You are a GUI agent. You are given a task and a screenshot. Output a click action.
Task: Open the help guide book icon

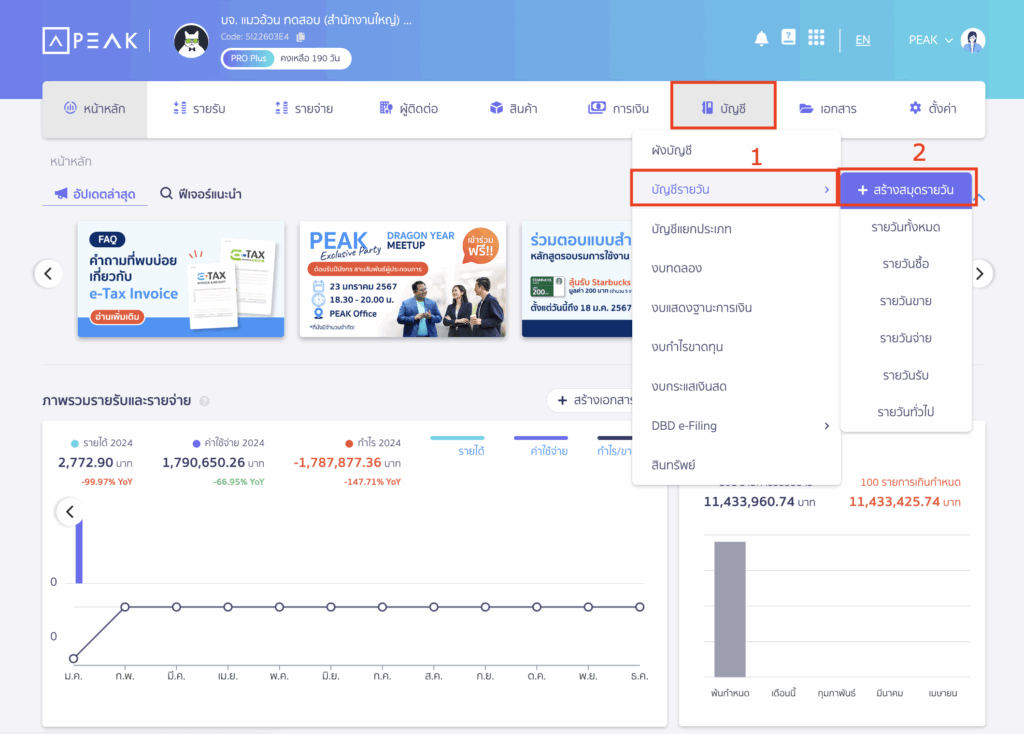[x=788, y=38]
